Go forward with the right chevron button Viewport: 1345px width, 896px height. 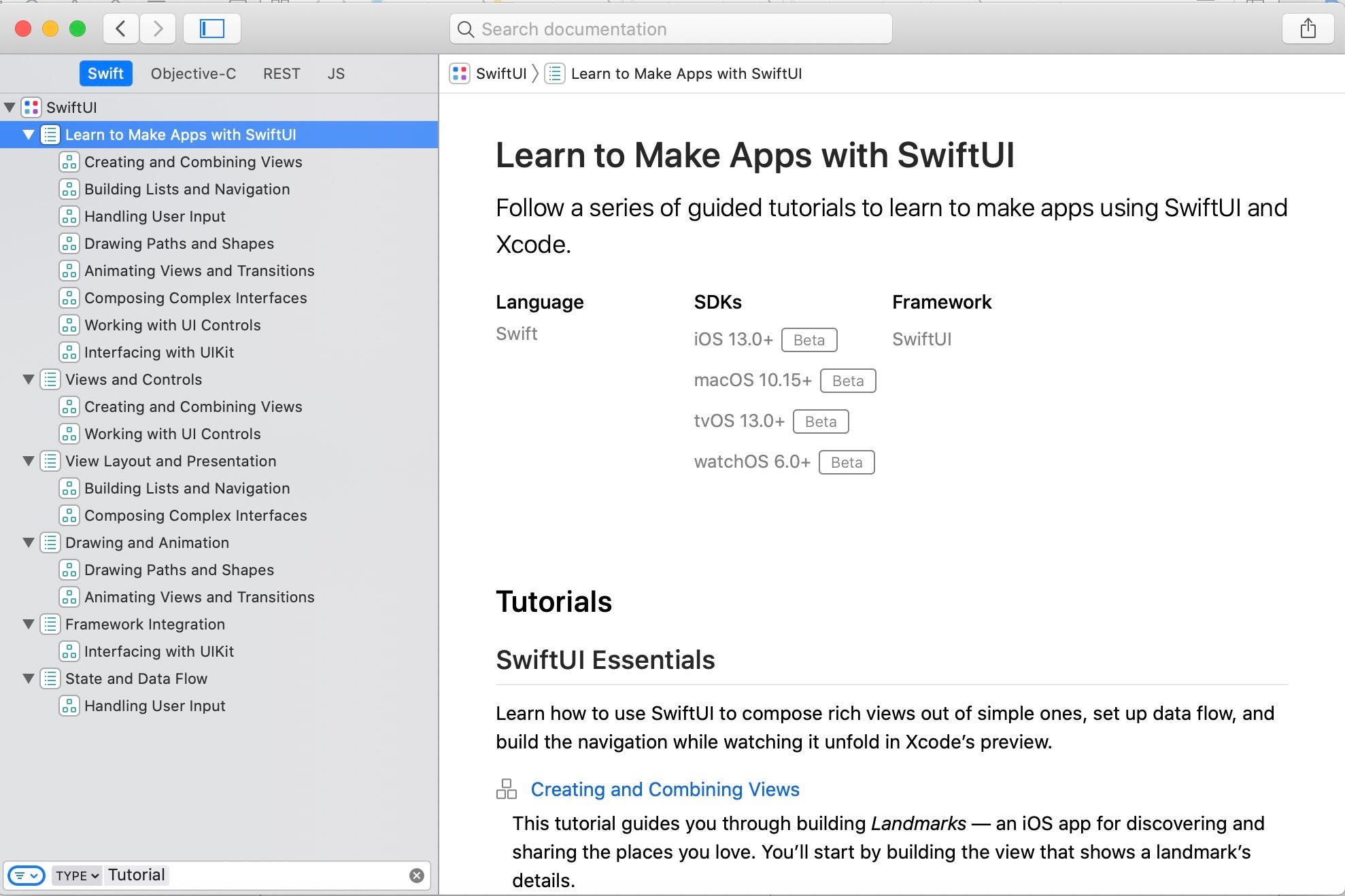158,29
